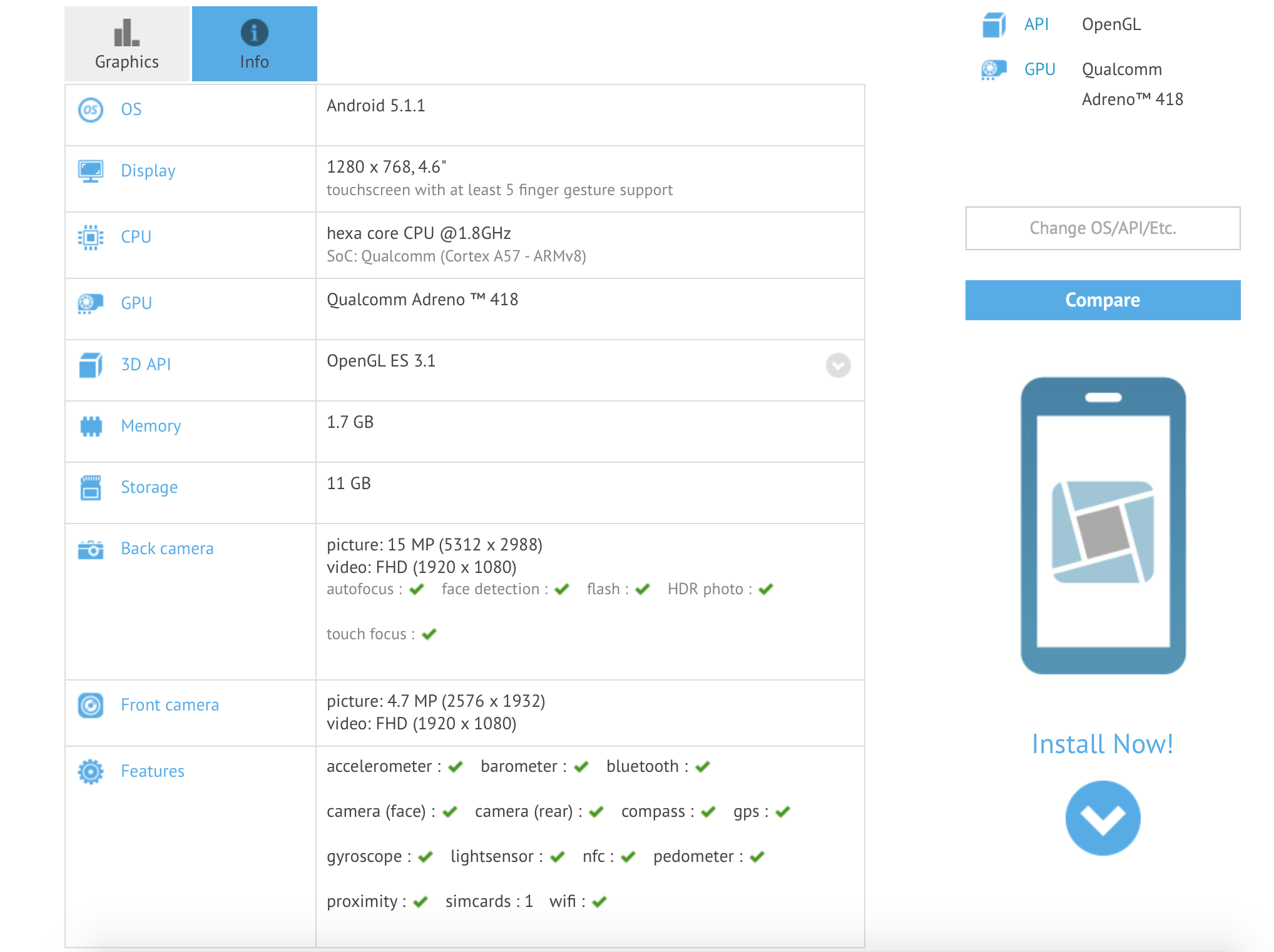Click the phone illustration thumbnail
1274x952 pixels.
tap(1103, 525)
